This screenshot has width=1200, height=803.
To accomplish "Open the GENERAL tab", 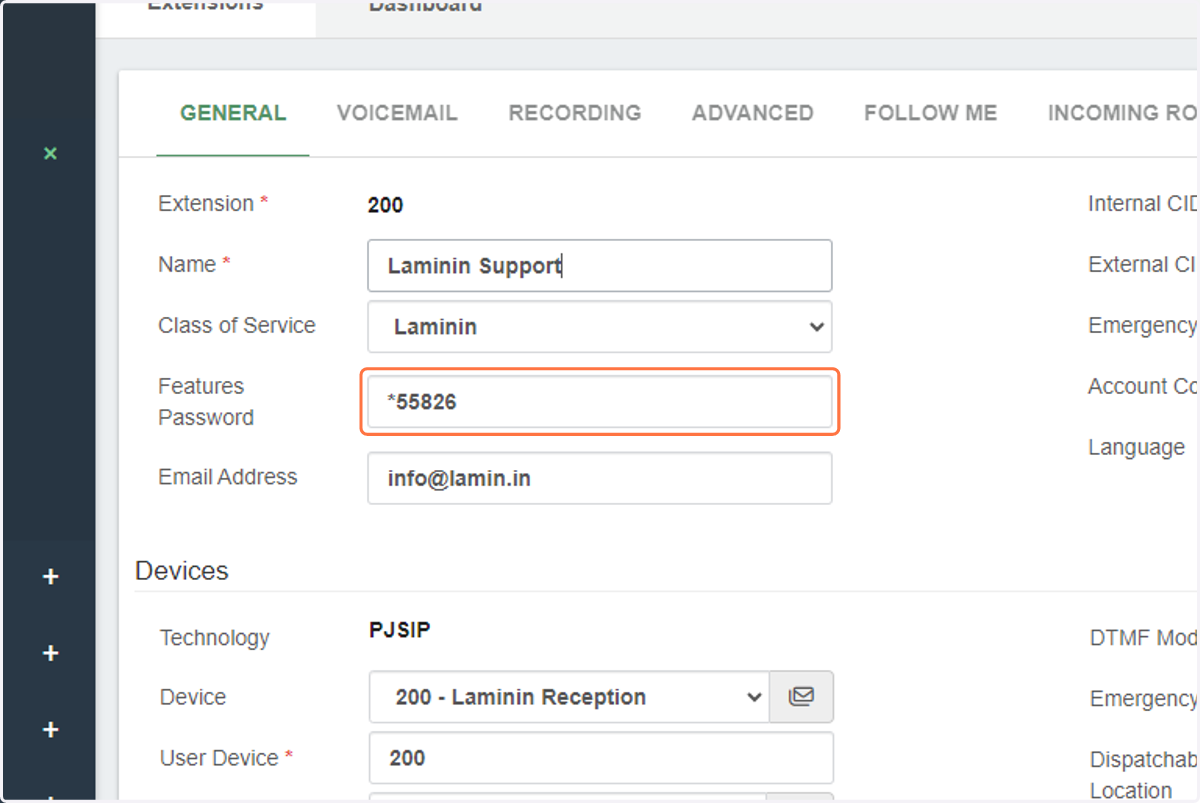I will (x=233, y=113).
